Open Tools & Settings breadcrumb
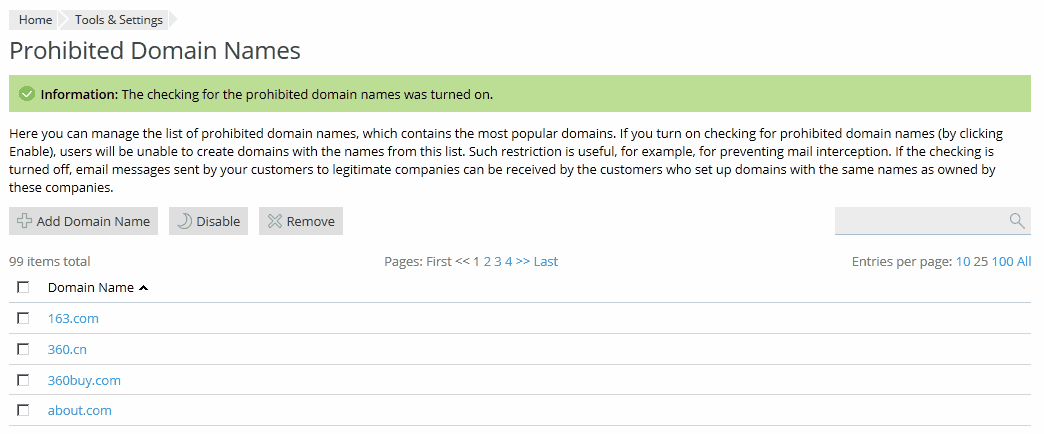This screenshot has height=434, width=1044. coord(118,20)
